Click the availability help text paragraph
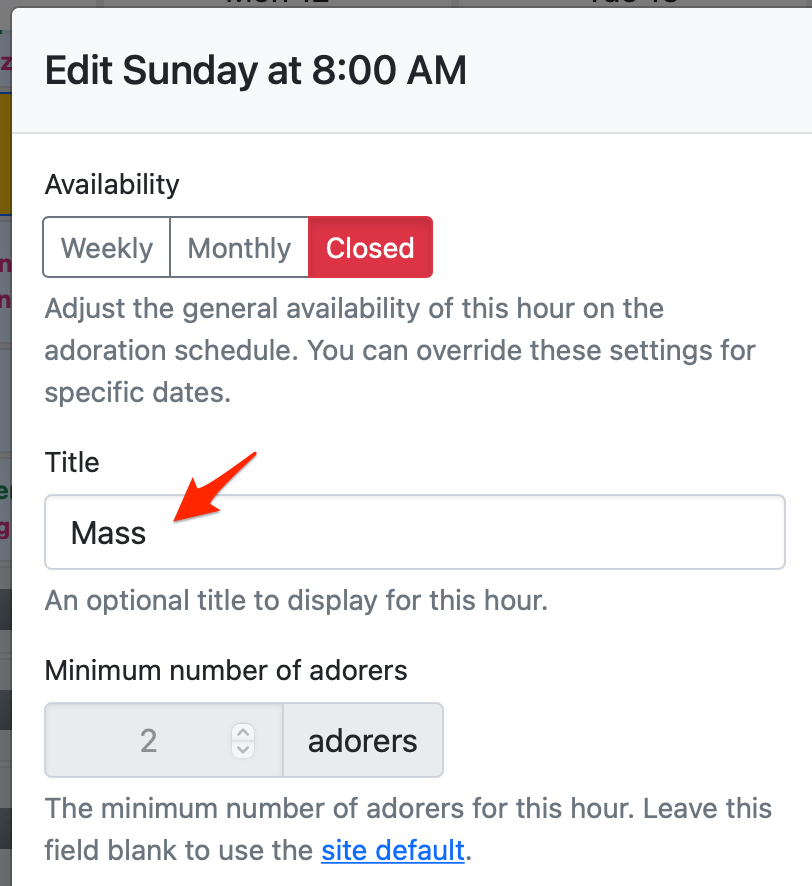 [400, 350]
